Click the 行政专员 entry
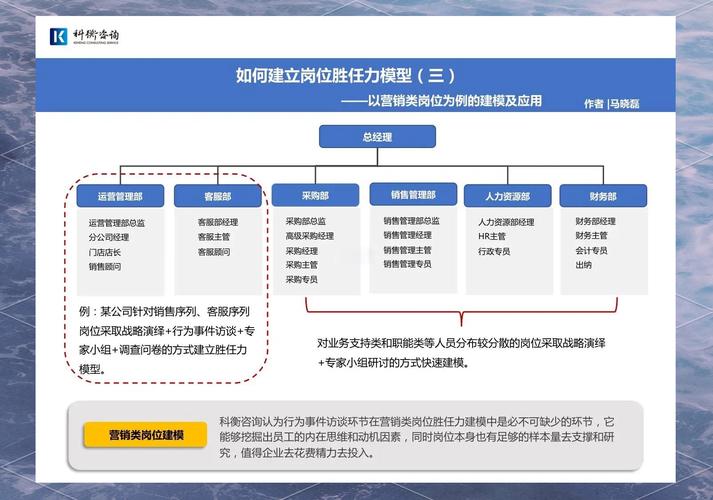Screen dimensions: 713x500 pos(494,251)
